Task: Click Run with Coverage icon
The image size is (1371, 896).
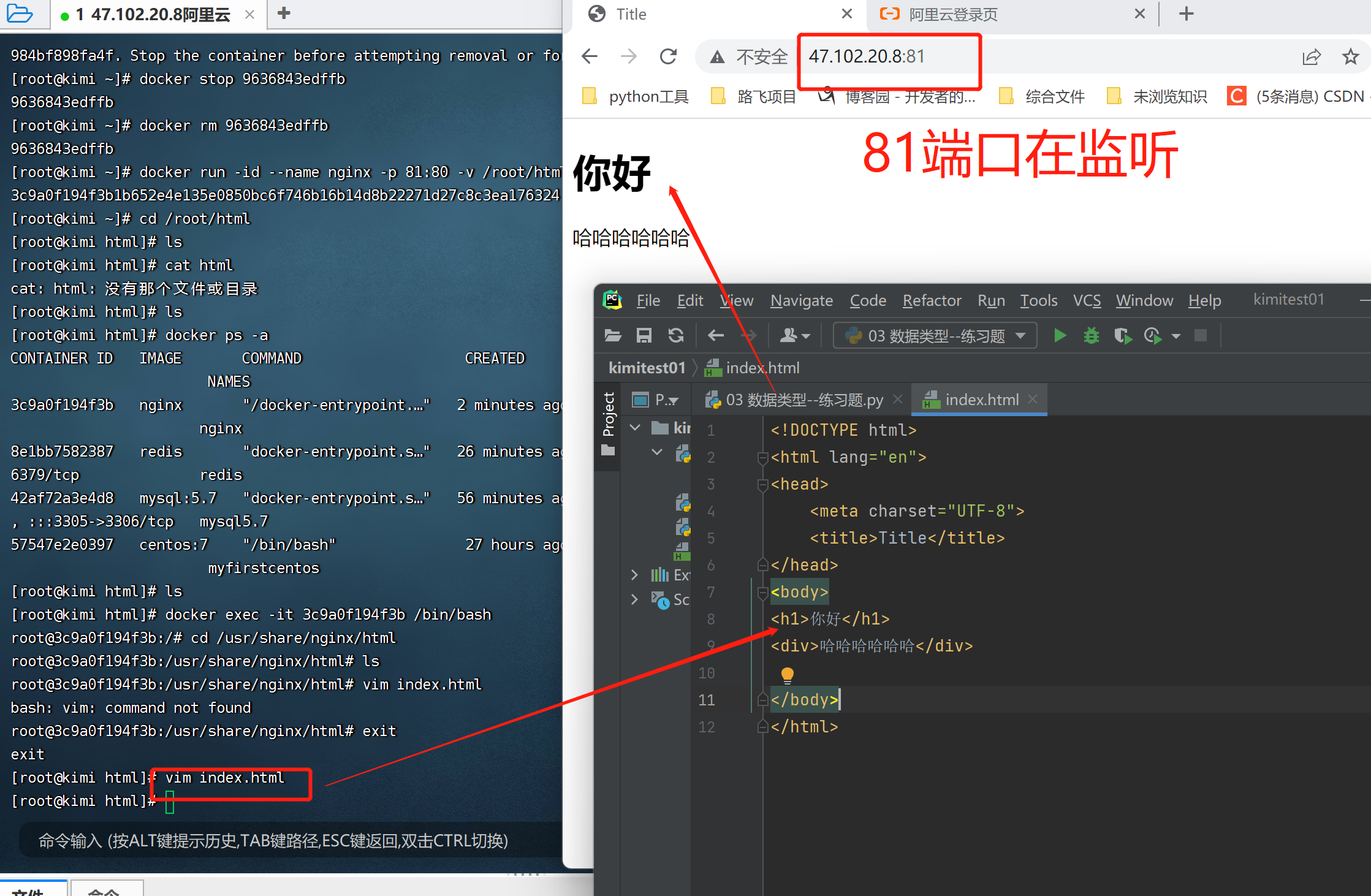Action: [1122, 336]
